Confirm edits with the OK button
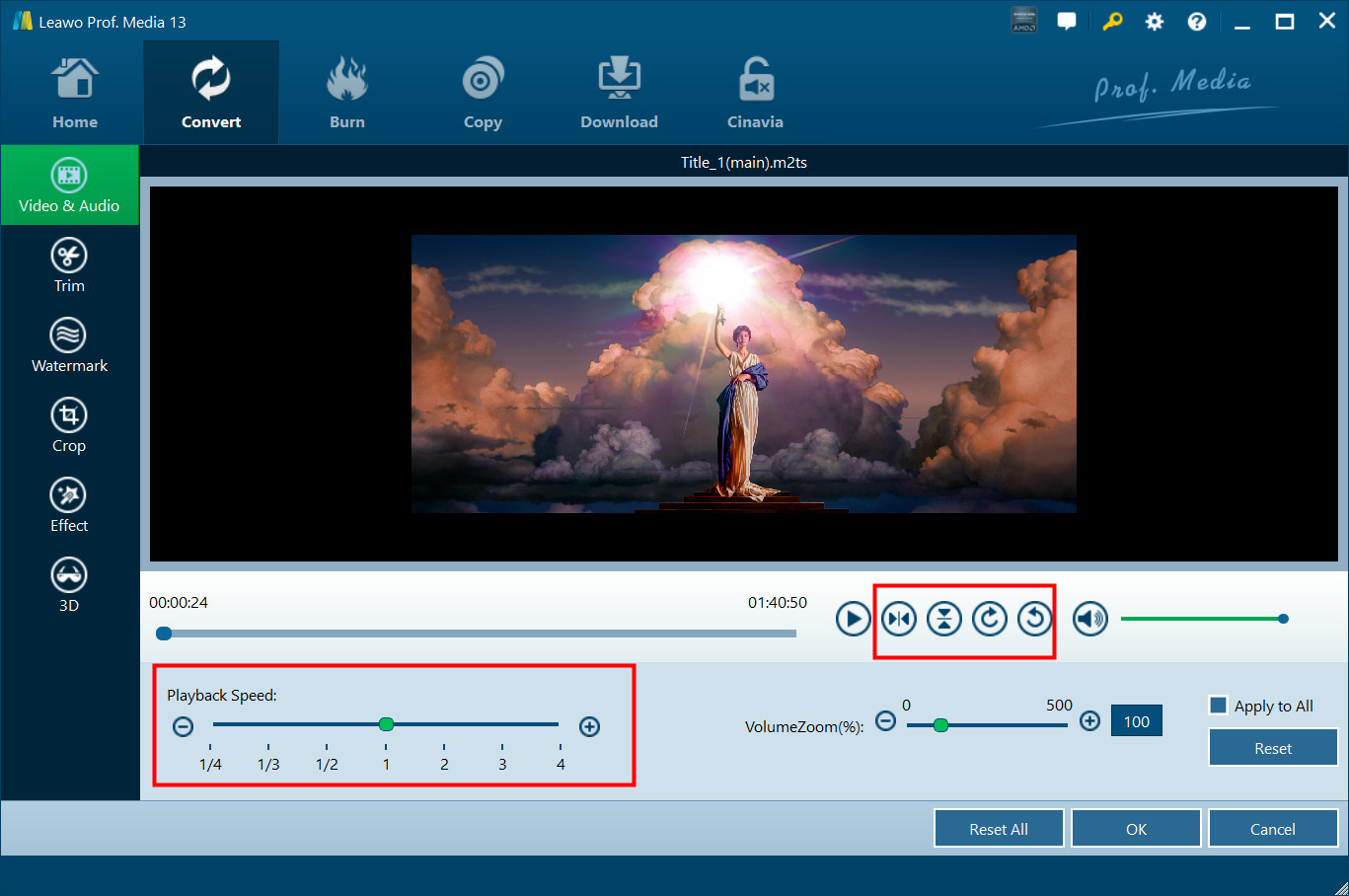 (1136, 829)
